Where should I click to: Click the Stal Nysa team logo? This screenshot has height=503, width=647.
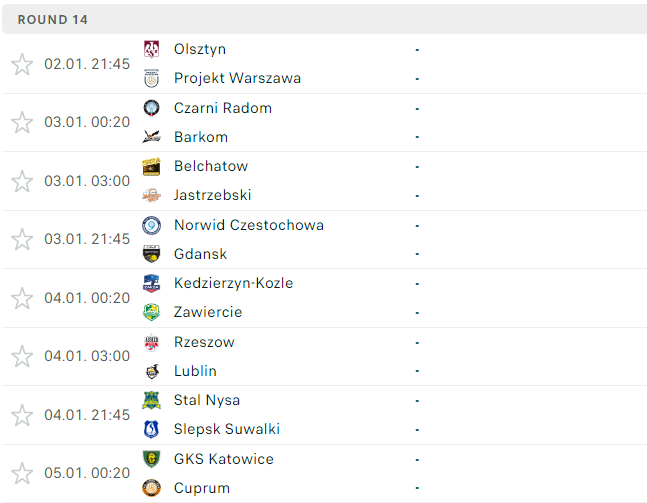[x=151, y=400]
